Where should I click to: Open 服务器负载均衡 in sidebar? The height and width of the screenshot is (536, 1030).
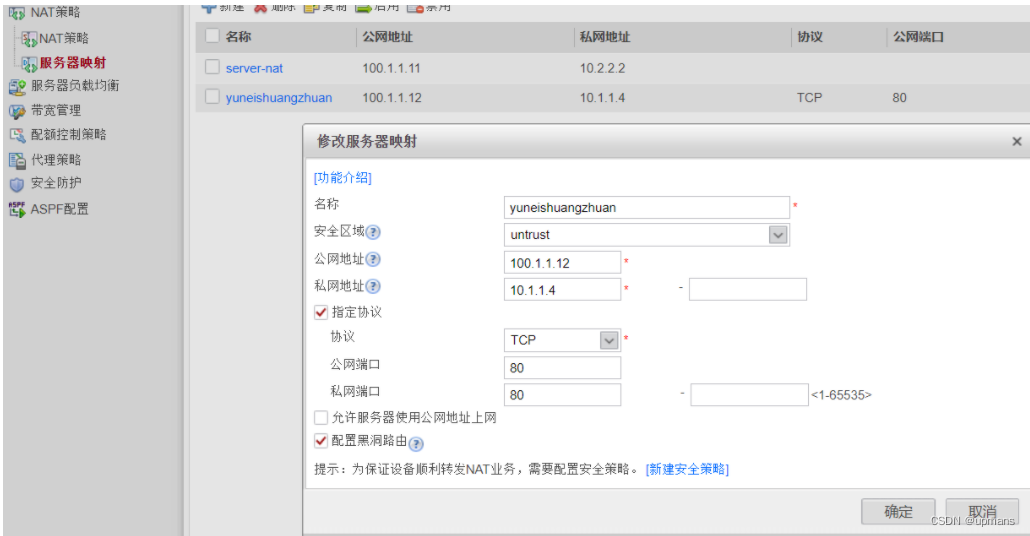point(75,86)
